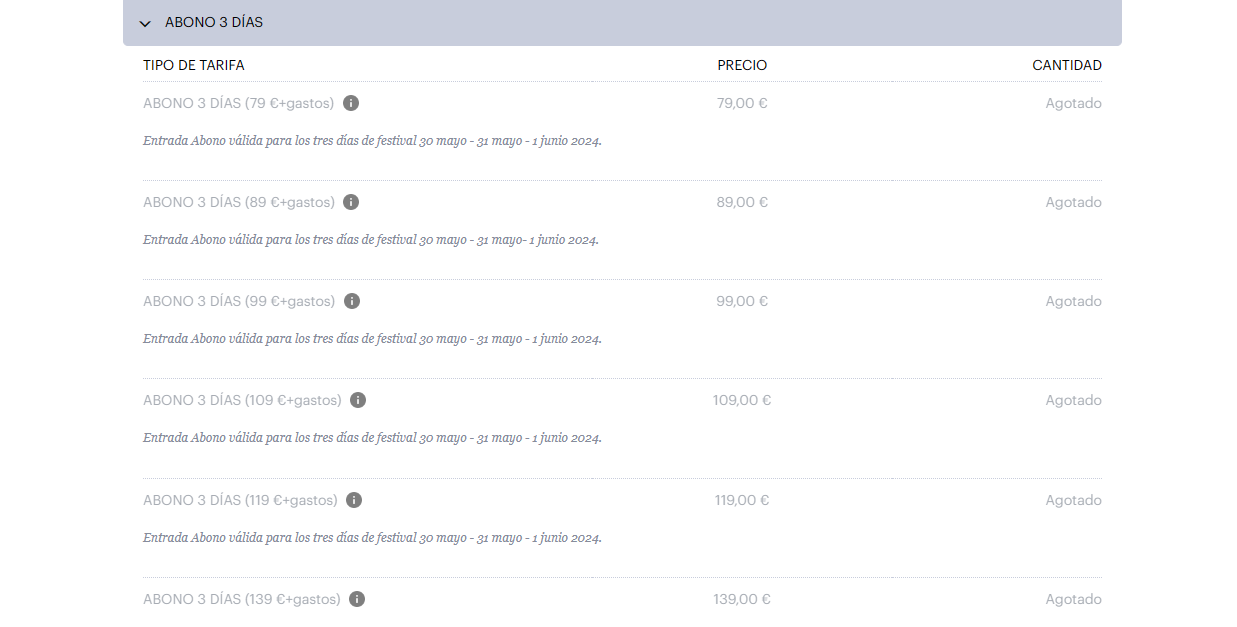Viewport: 1237px width, 627px height.
Task: Click Agotado status for 79 € ticket
Action: click(1073, 103)
